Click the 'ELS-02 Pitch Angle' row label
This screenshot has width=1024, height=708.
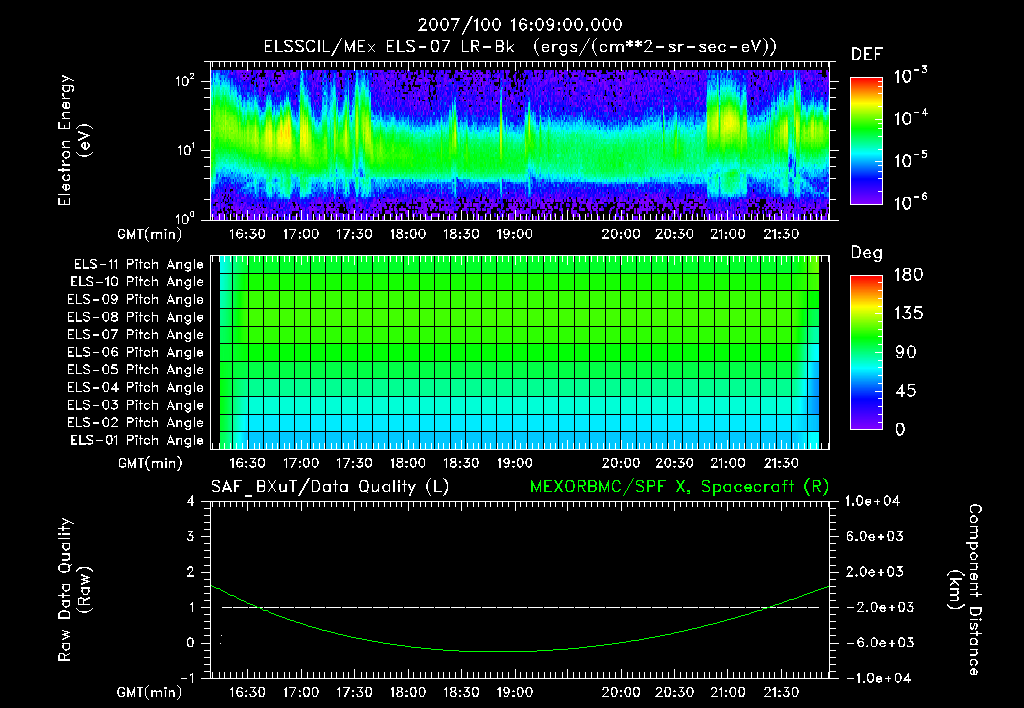[x=135, y=423]
